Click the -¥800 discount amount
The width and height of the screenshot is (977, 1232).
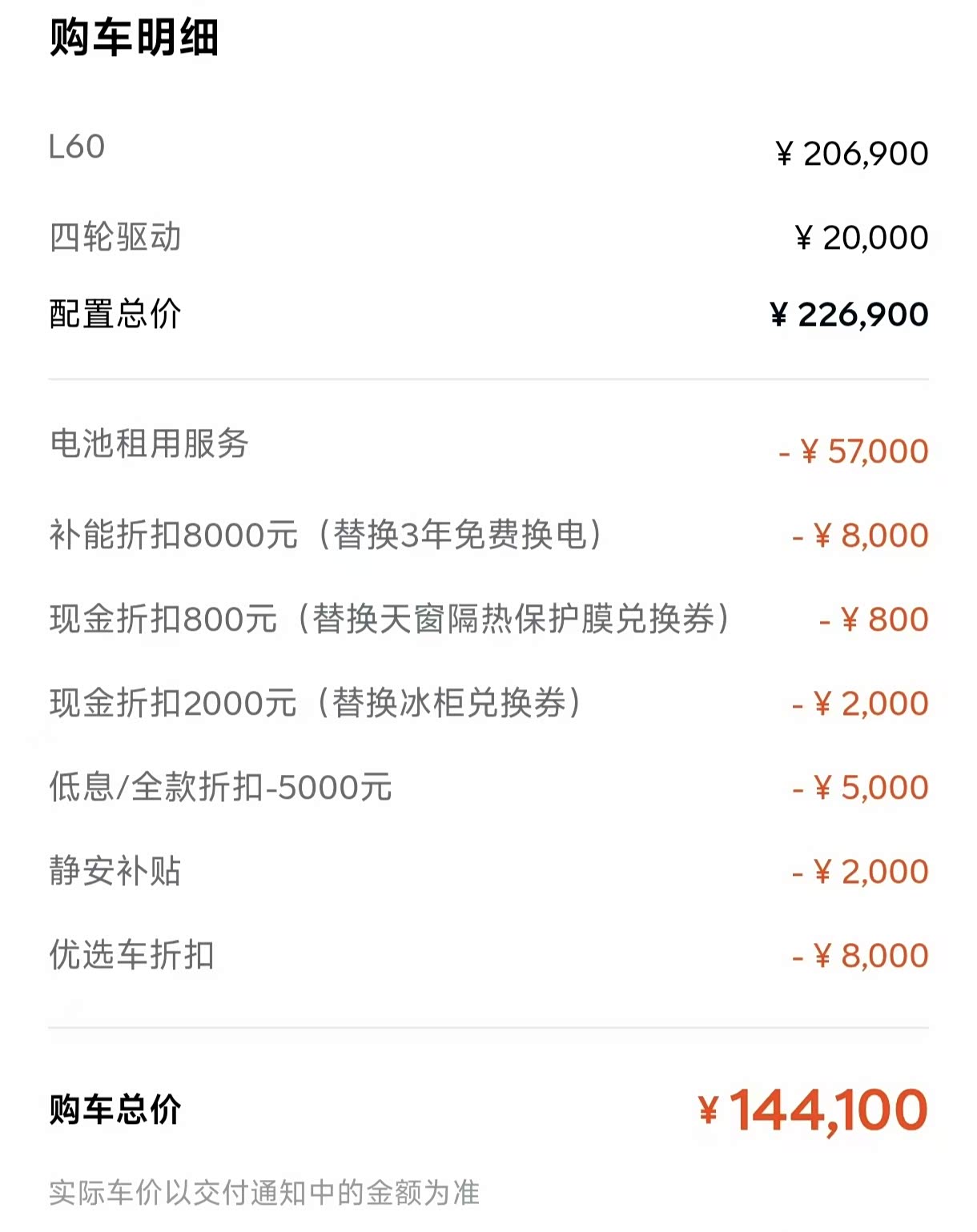874,620
